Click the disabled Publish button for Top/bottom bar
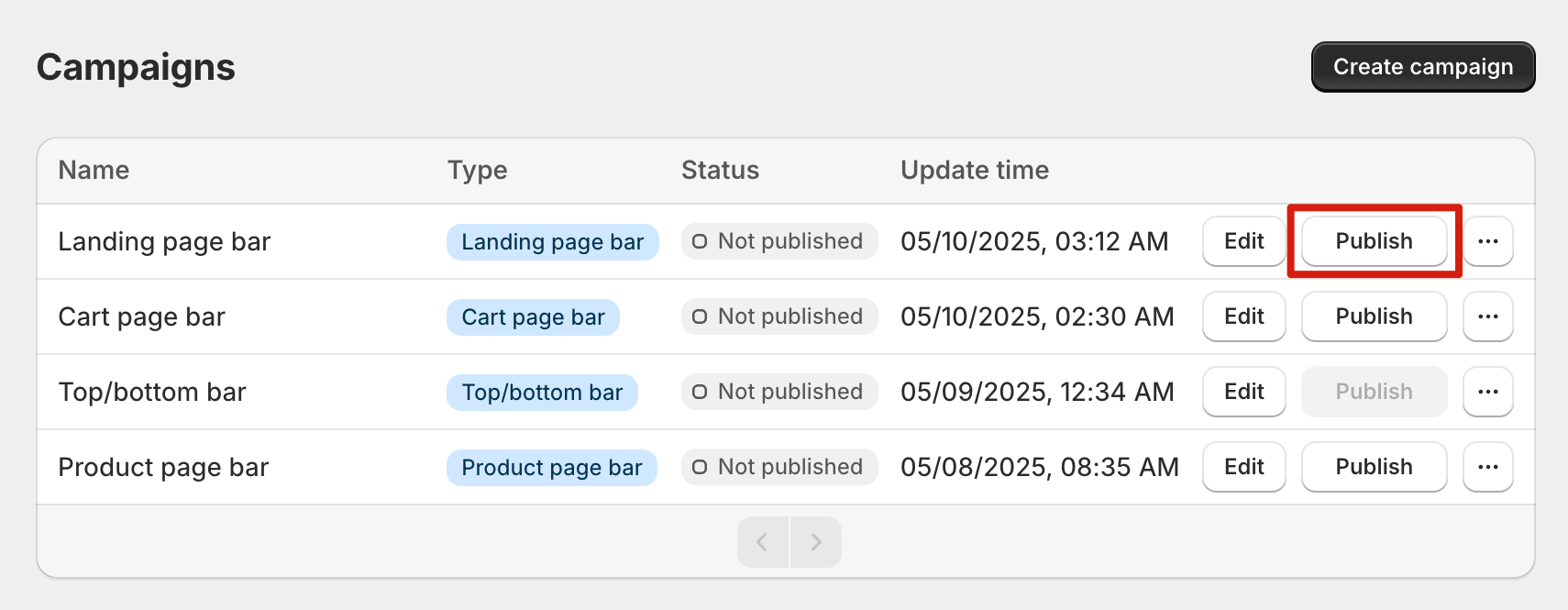Screen dimensions: 1568x610 click(1374, 392)
